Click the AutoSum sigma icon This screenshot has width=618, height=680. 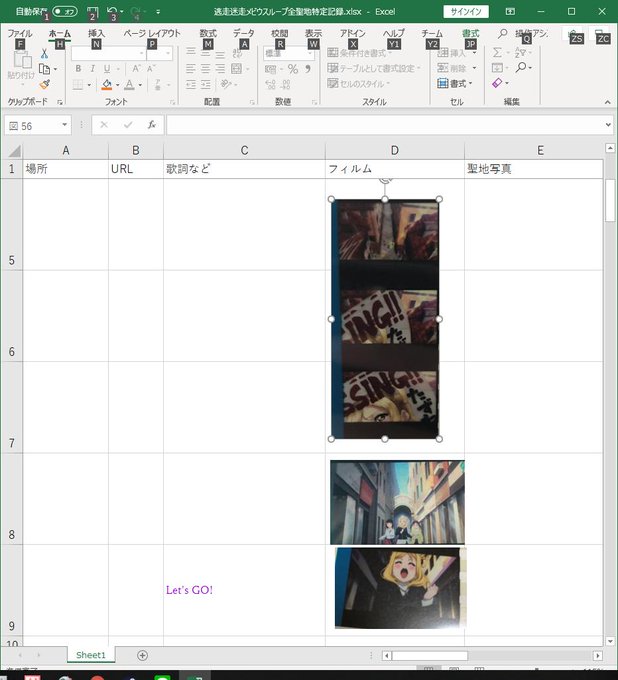(x=497, y=53)
